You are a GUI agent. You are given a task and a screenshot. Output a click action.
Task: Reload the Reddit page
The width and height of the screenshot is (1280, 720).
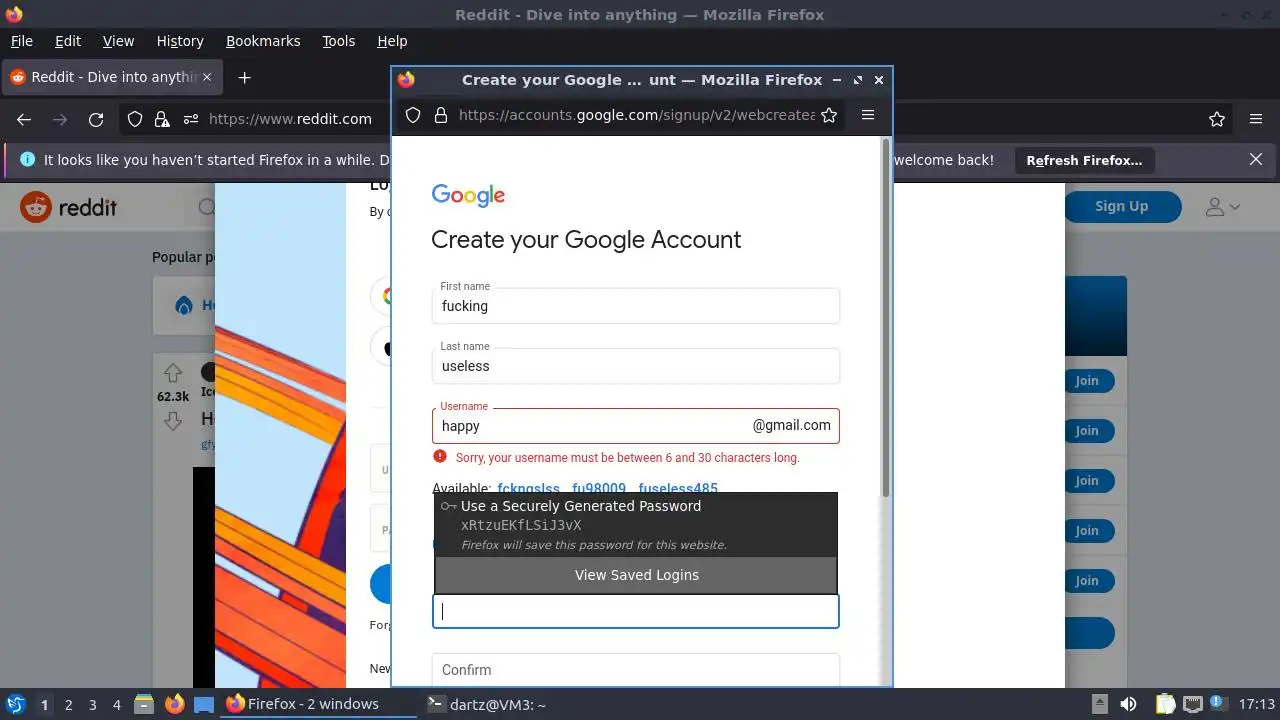(96, 119)
